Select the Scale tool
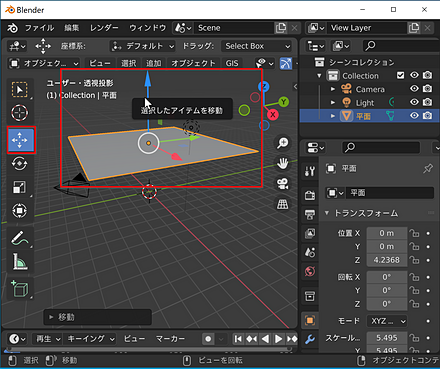 pos(20,187)
